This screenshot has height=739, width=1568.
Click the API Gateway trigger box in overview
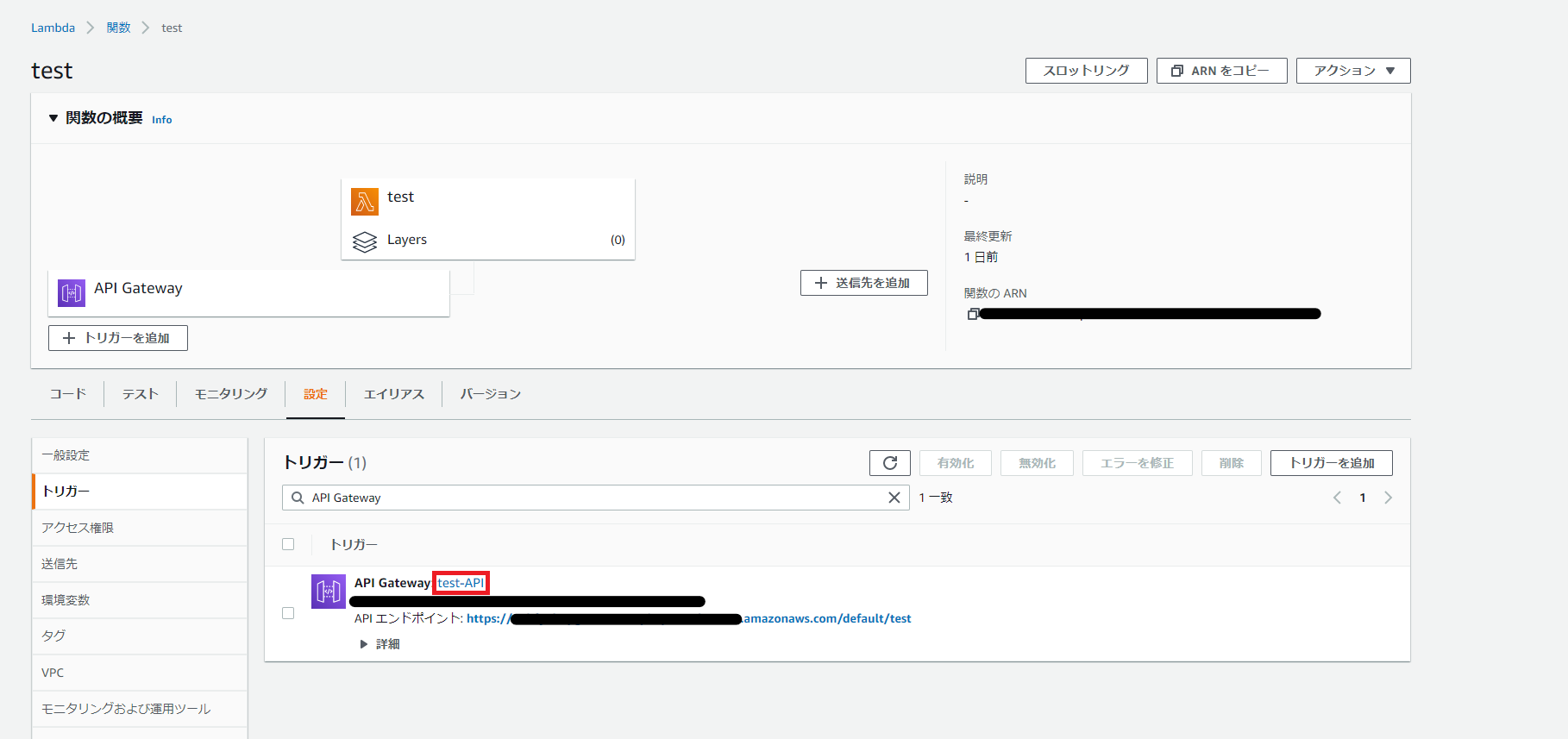tap(249, 293)
